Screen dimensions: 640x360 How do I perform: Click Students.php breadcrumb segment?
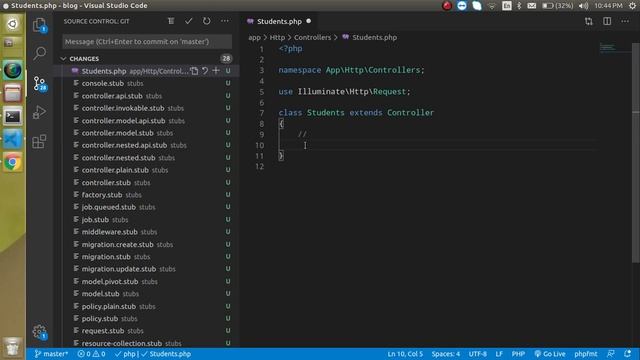point(374,37)
